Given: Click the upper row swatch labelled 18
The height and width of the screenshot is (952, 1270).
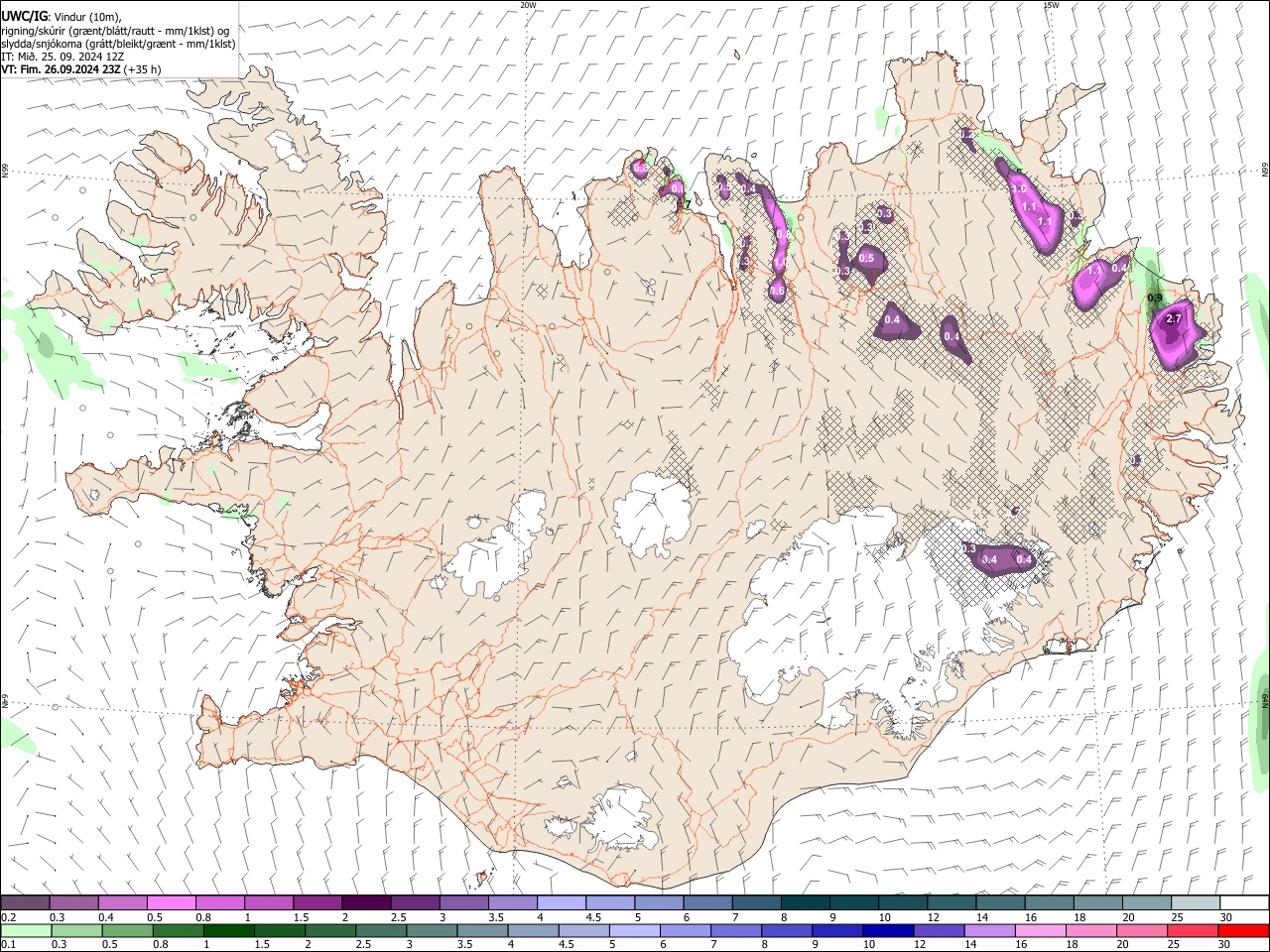Looking at the screenshot, I should pyautogui.click(x=1097, y=903).
